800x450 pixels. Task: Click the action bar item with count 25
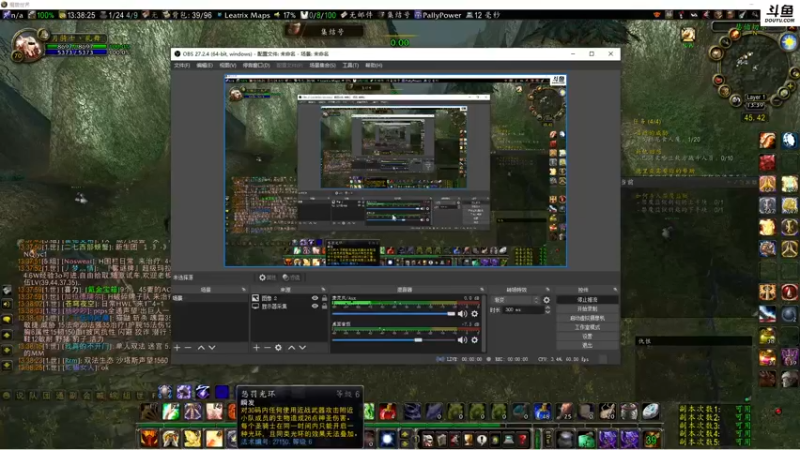[564, 411]
